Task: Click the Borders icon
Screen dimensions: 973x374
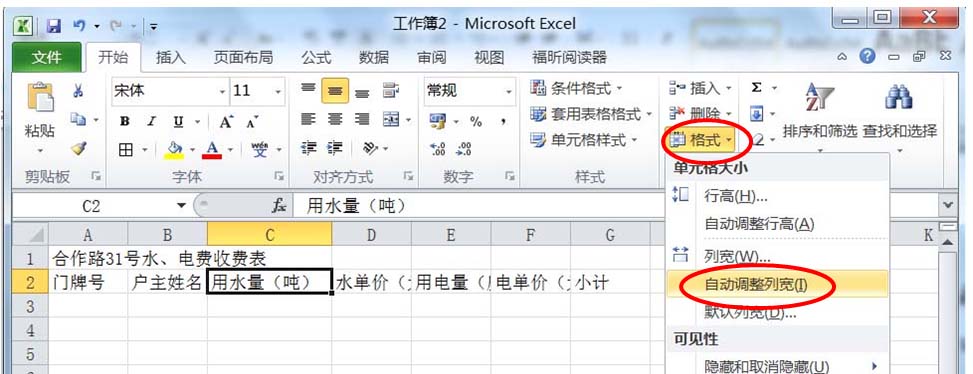Action: tap(126, 149)
